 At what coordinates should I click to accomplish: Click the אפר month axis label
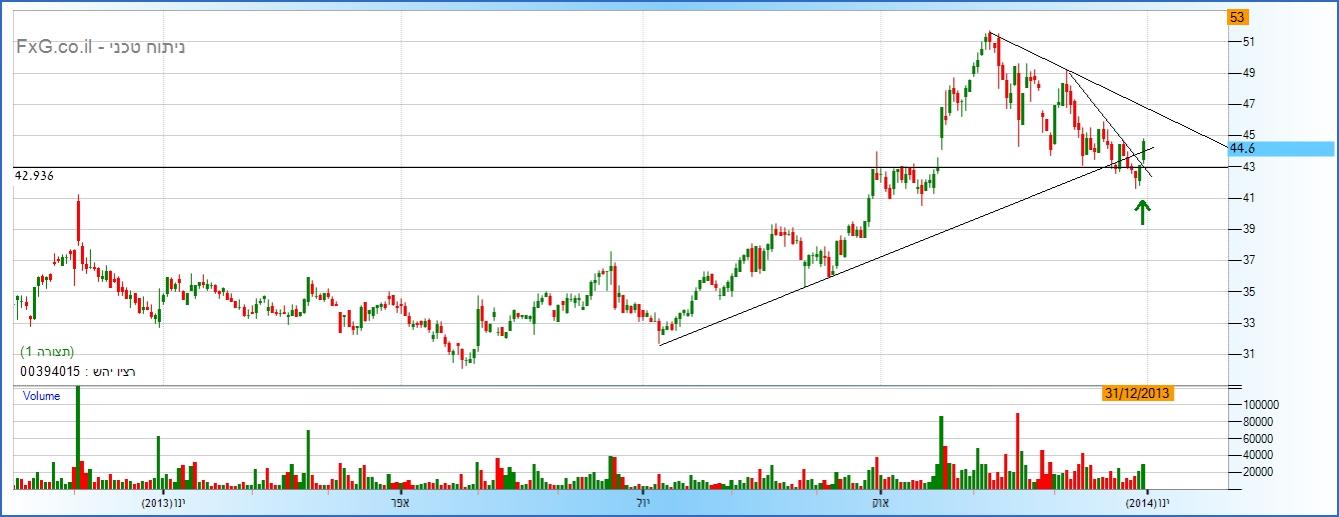point(402,502)
